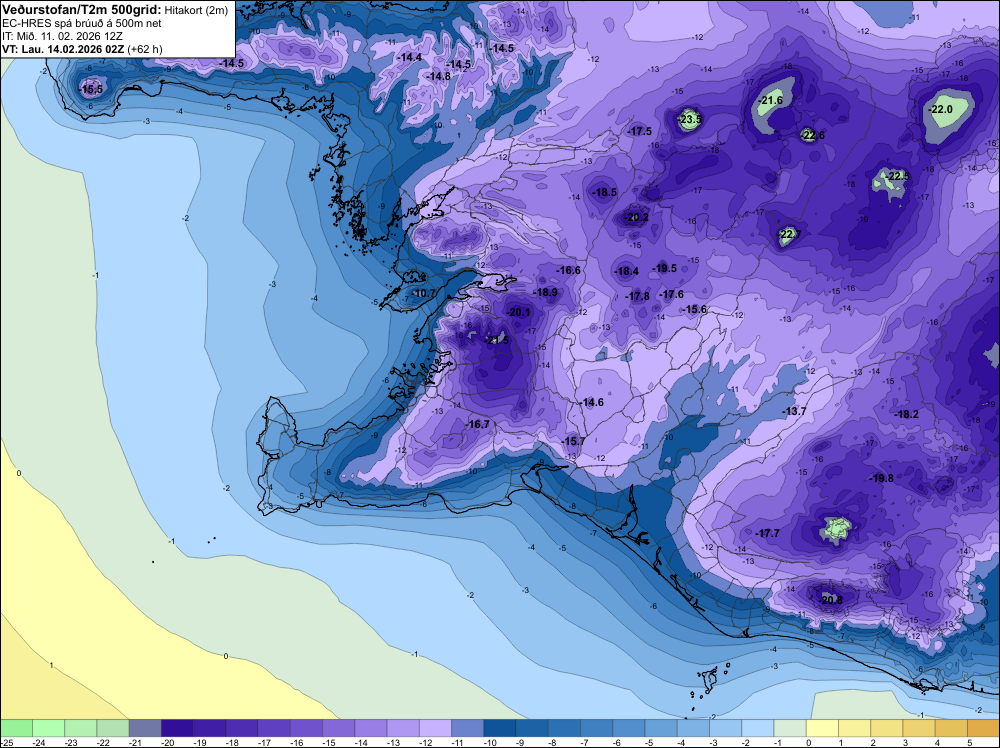
Task: Click the -22.5 temperature label
Action: point(898,176)
